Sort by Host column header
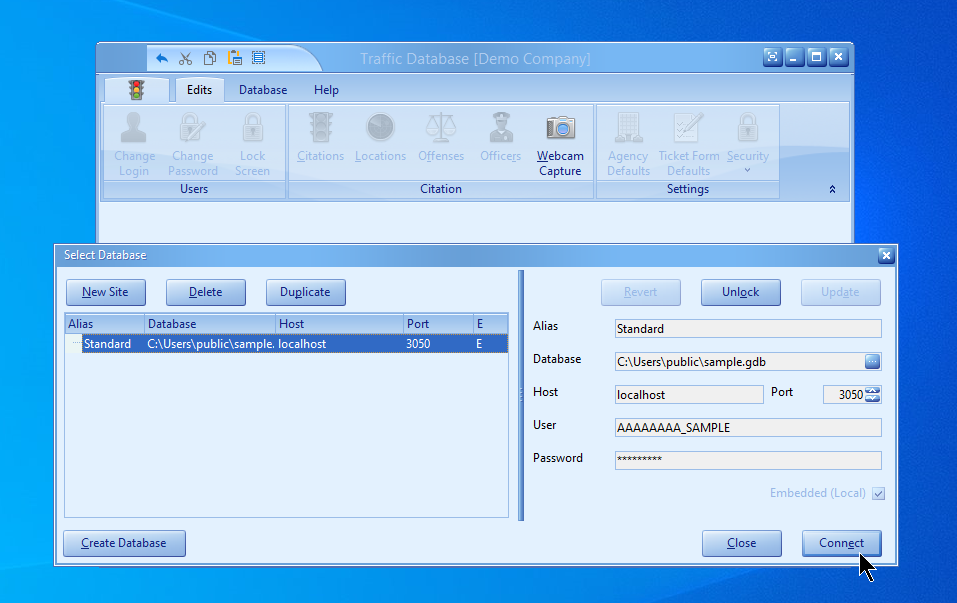The image size is (957, 603). tap(339, 324)
